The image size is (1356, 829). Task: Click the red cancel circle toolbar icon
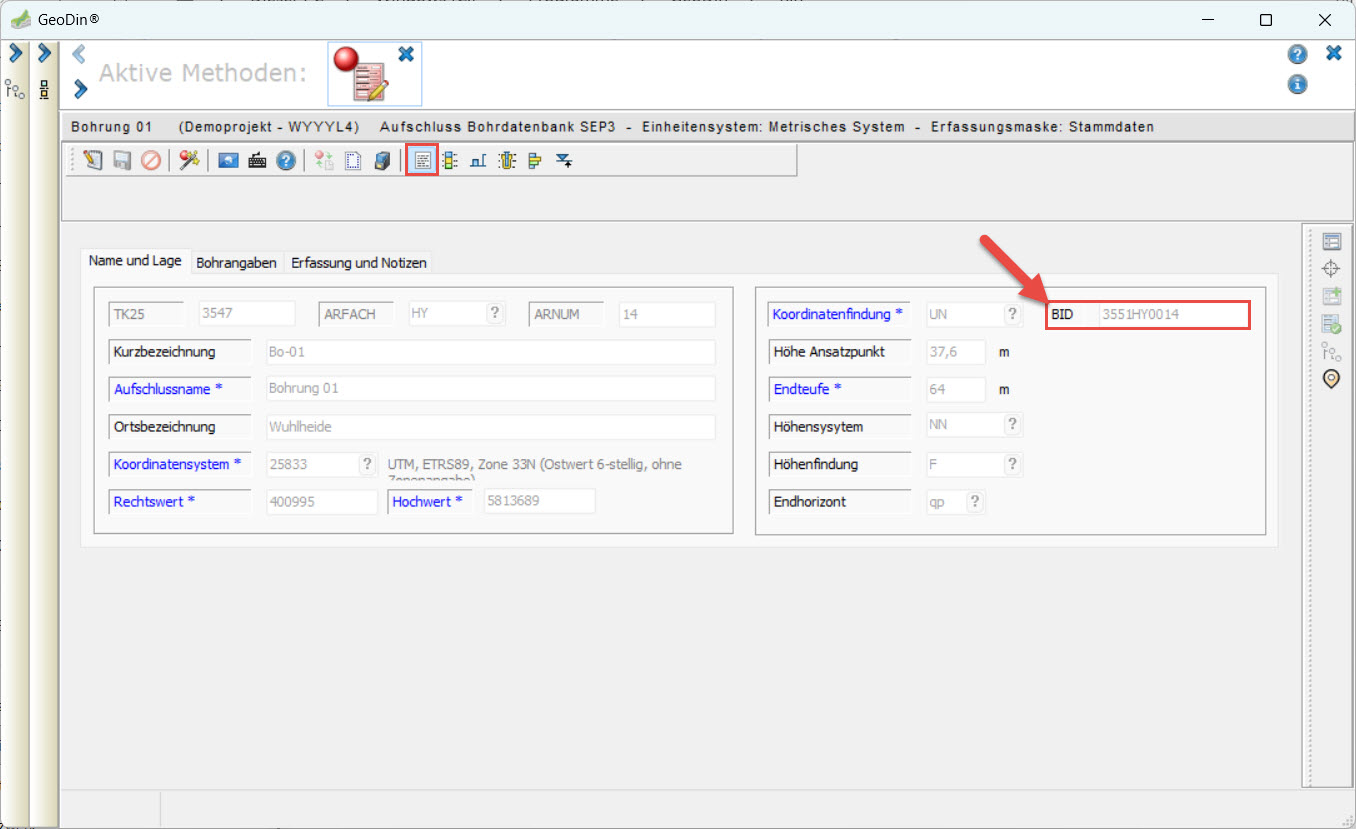point(150,160)
